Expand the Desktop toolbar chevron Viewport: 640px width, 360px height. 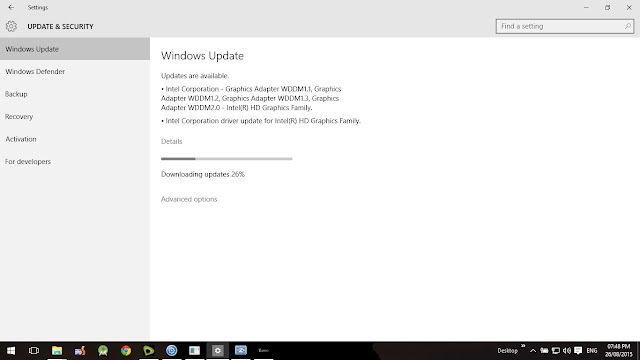pyautogui.click(x=523, y=346)
